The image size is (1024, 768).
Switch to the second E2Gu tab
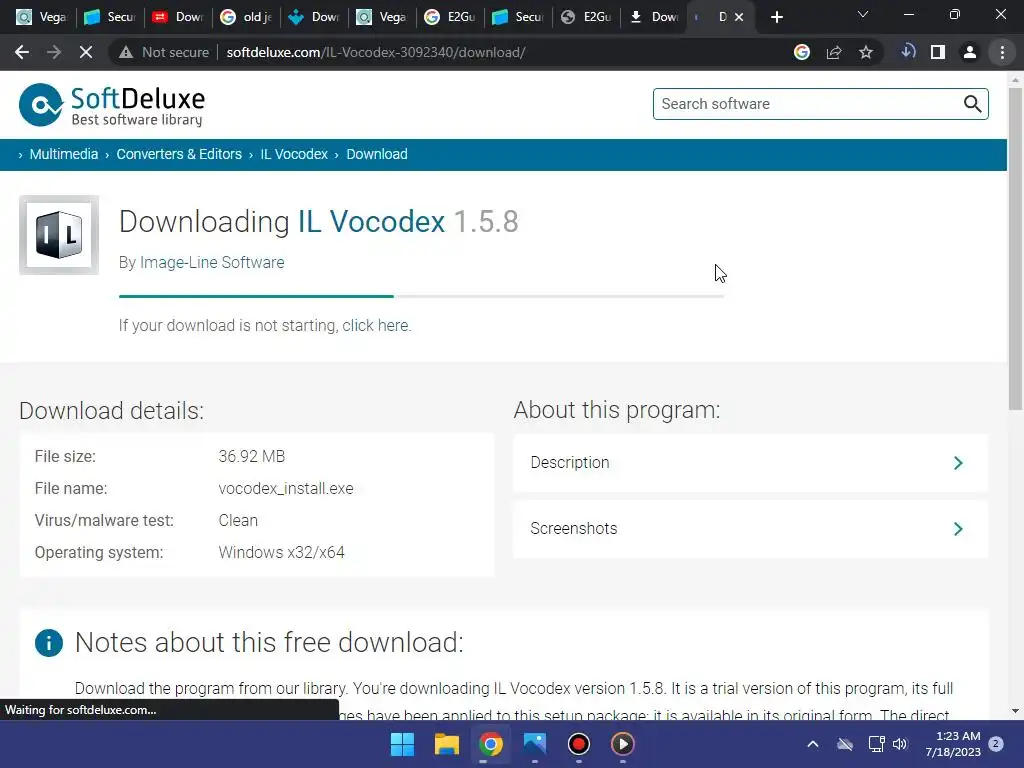coord(586,17)
